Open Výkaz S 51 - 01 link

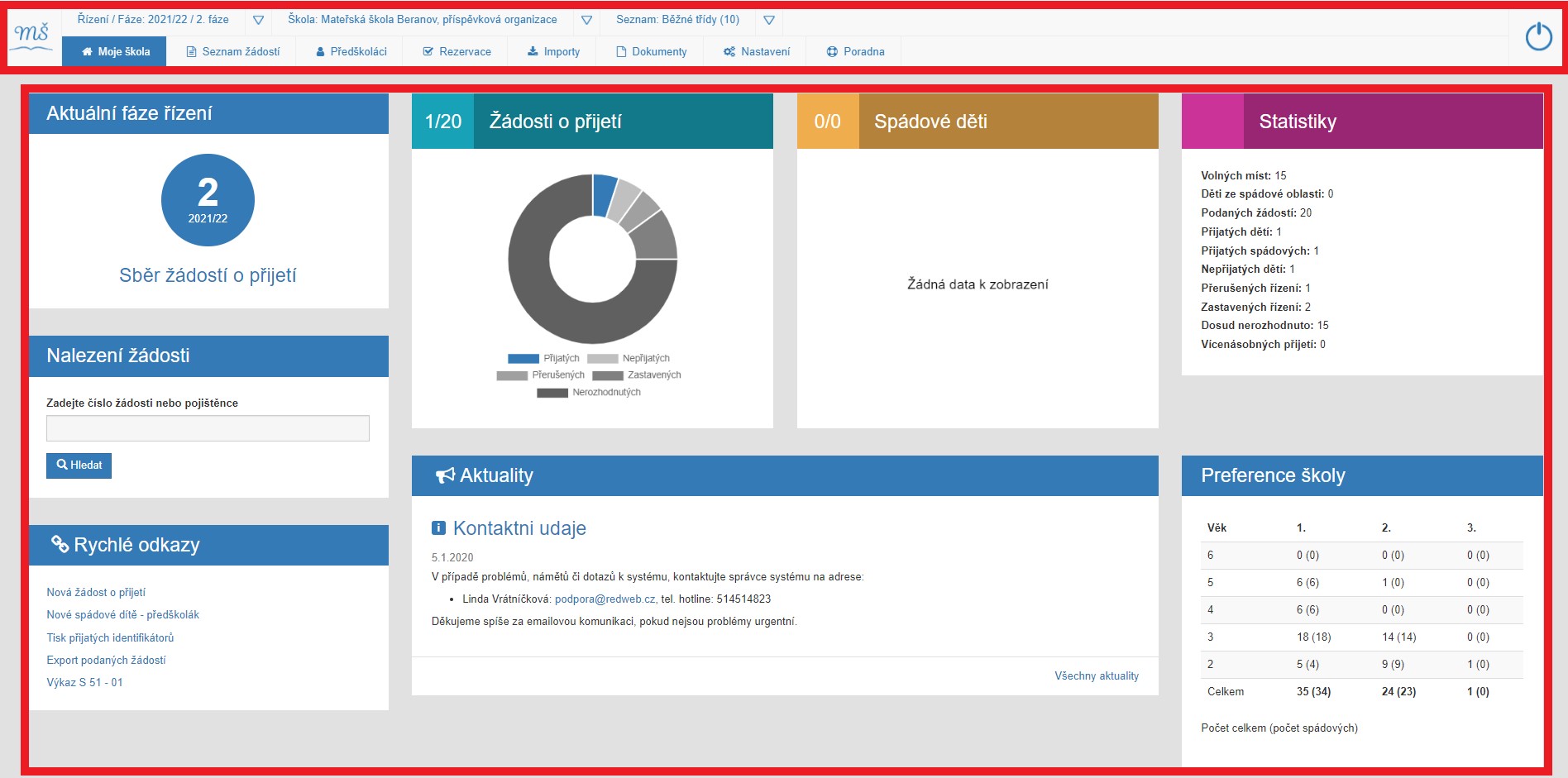[x=84, y=682]
